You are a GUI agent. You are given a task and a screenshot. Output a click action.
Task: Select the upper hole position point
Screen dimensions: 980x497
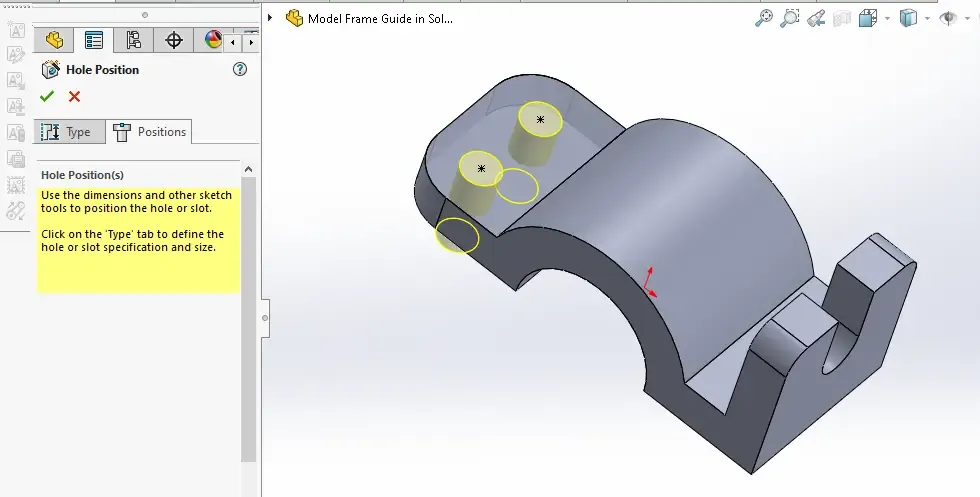[x=541, y=119]
